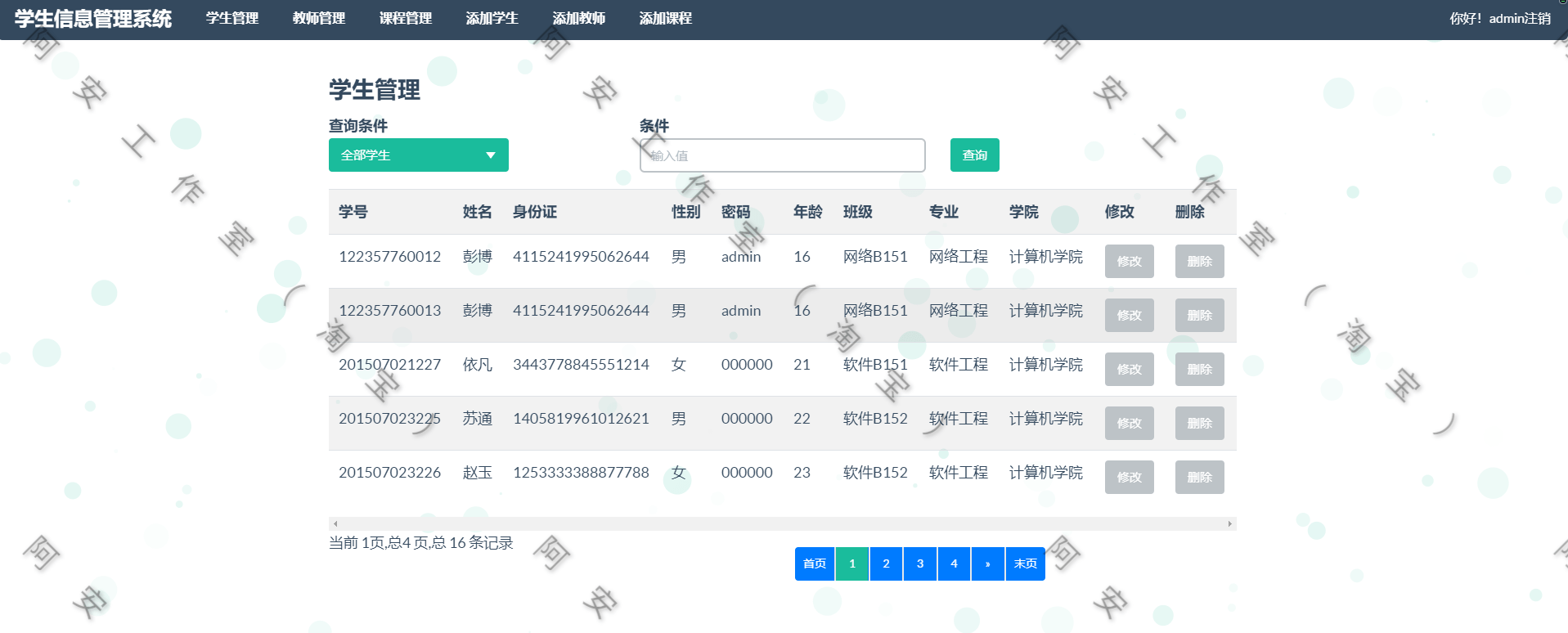The image size is (1568, 633).
Task: Click student number 201507021227 cell
Action: (390, 365)
